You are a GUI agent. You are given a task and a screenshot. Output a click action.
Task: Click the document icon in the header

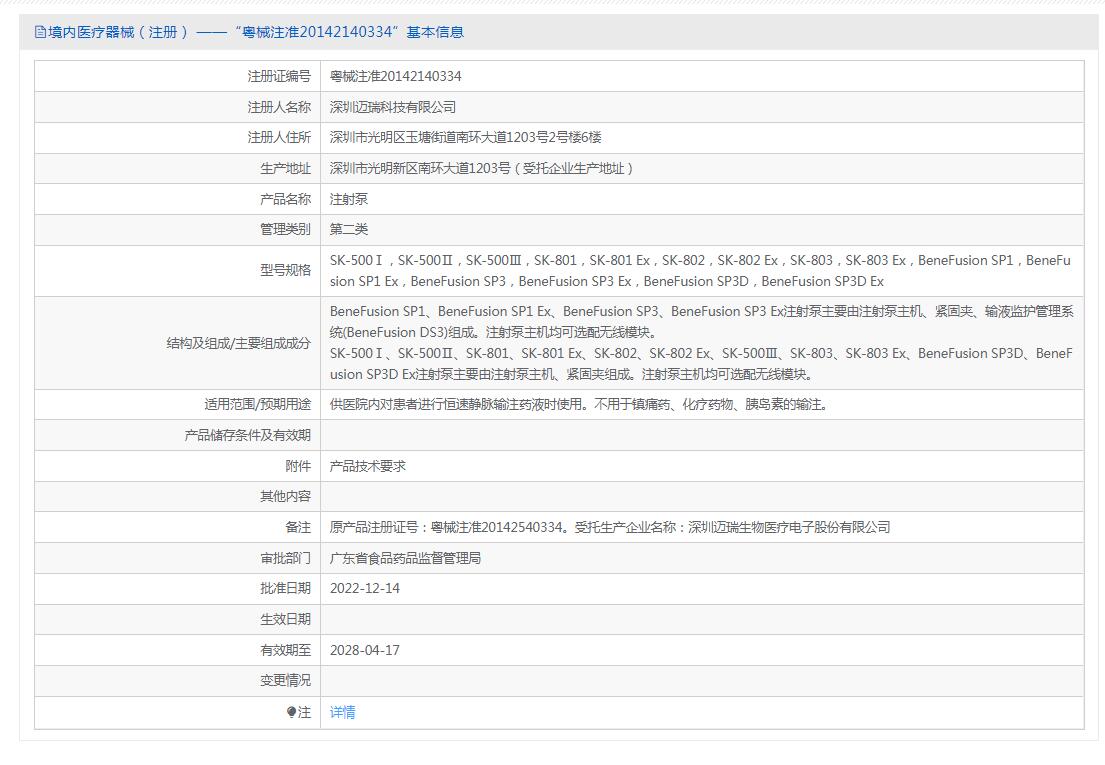pos(40,32)
